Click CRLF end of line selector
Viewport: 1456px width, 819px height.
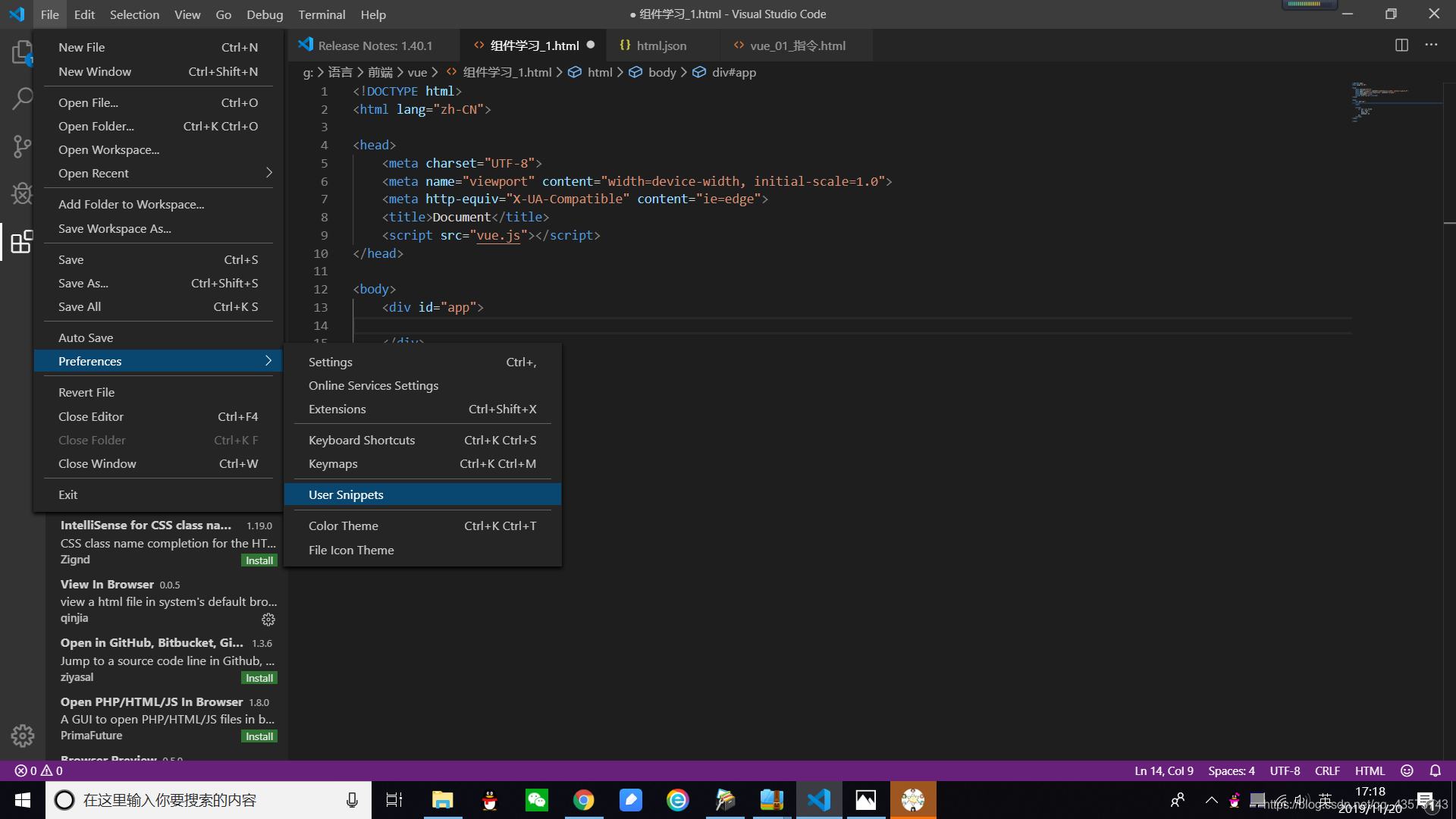(x=1327, y=770)
